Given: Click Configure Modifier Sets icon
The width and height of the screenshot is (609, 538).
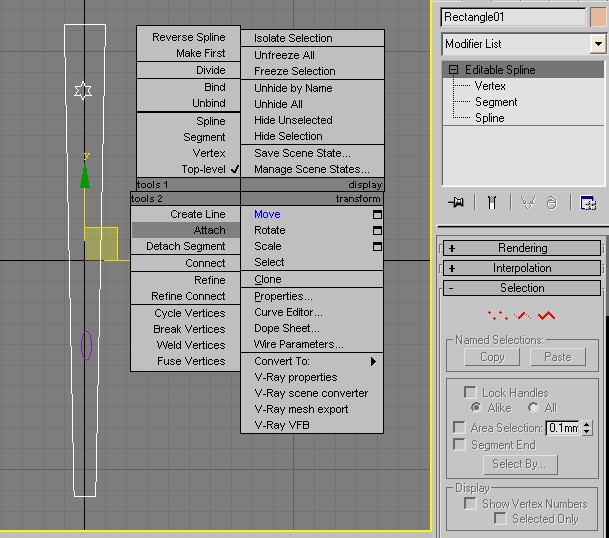Looking at the screenshot, I should tap(587, 202).
